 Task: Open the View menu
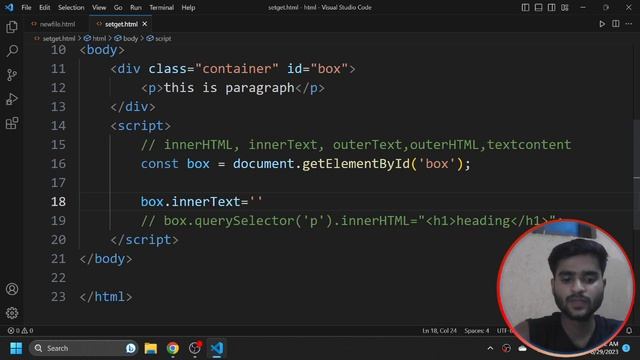pyautogui.click(x=99, y=7)
